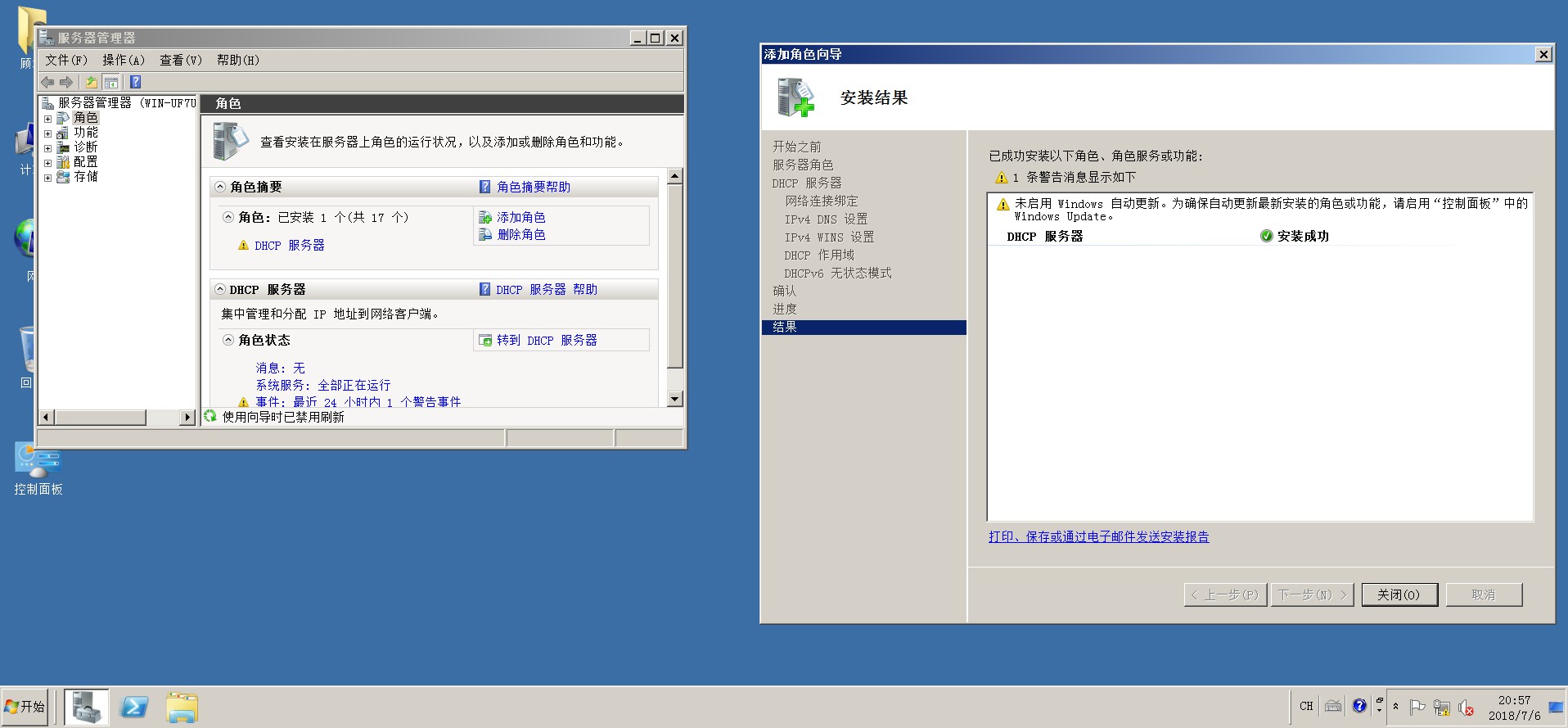
Task: Expand the 功能 tree node
Action: click(x=47, y=133)
